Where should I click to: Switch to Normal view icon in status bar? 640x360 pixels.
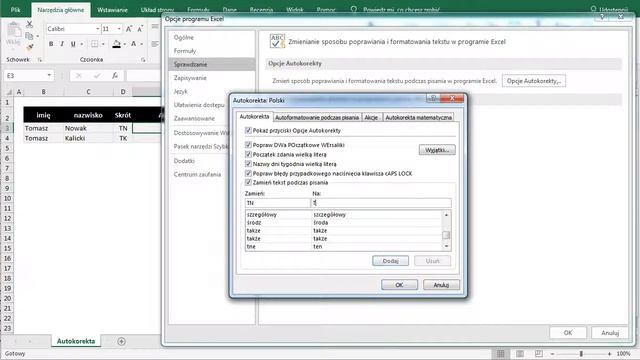point(500,353)
